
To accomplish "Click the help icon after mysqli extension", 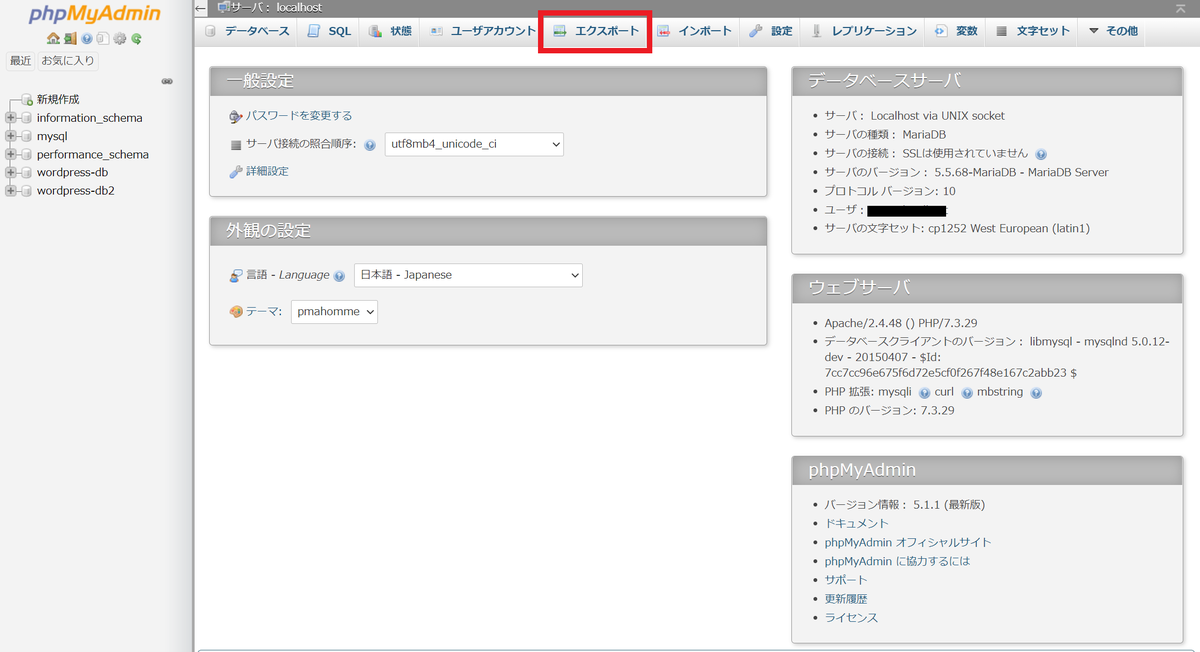I will [924, 393].
